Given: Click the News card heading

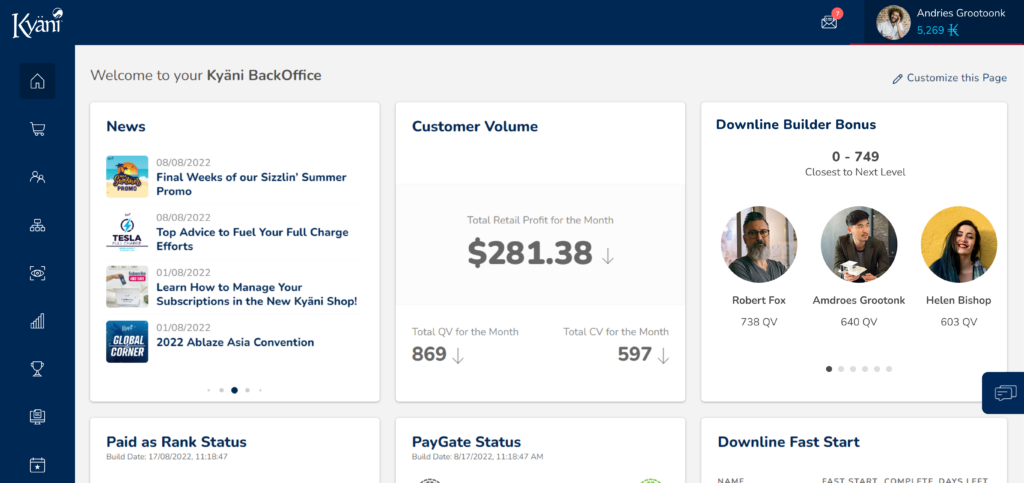Looking at the screenshot, I should (x=126, y=126).
